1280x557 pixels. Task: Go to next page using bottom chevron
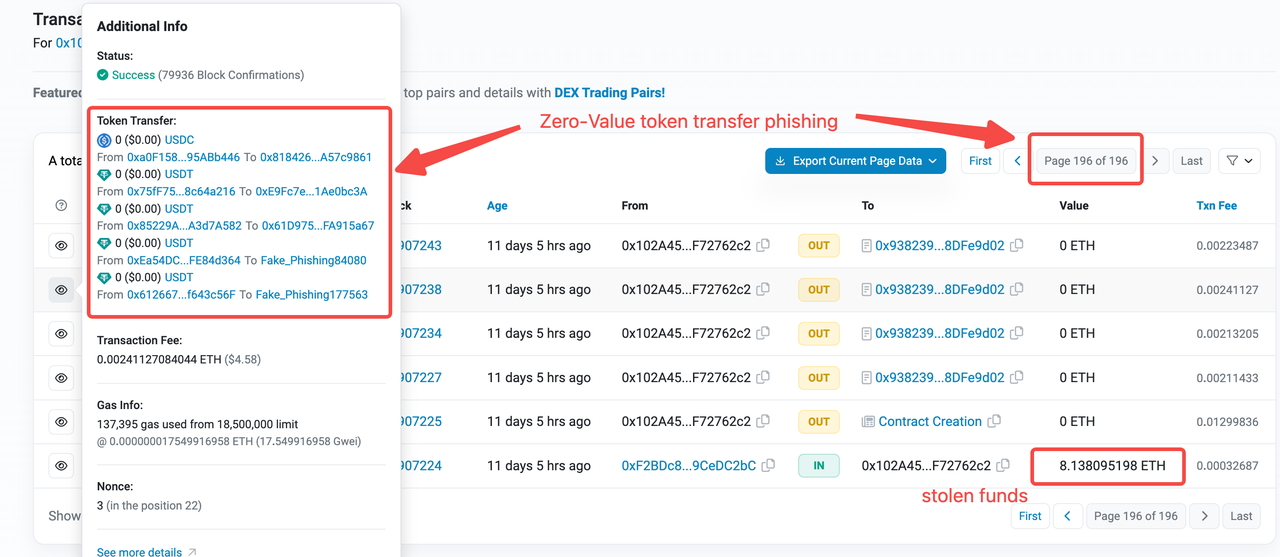[1205, 516]
